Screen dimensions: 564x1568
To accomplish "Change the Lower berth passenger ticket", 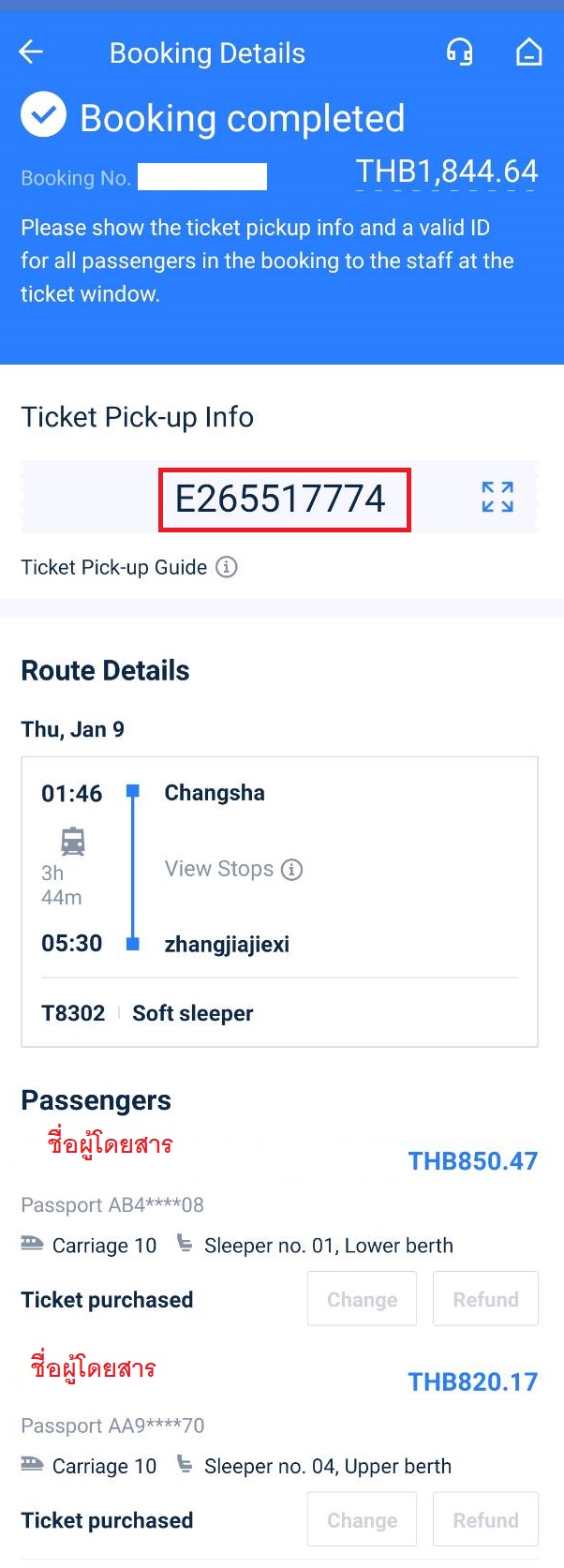I will click(362, 1299).
